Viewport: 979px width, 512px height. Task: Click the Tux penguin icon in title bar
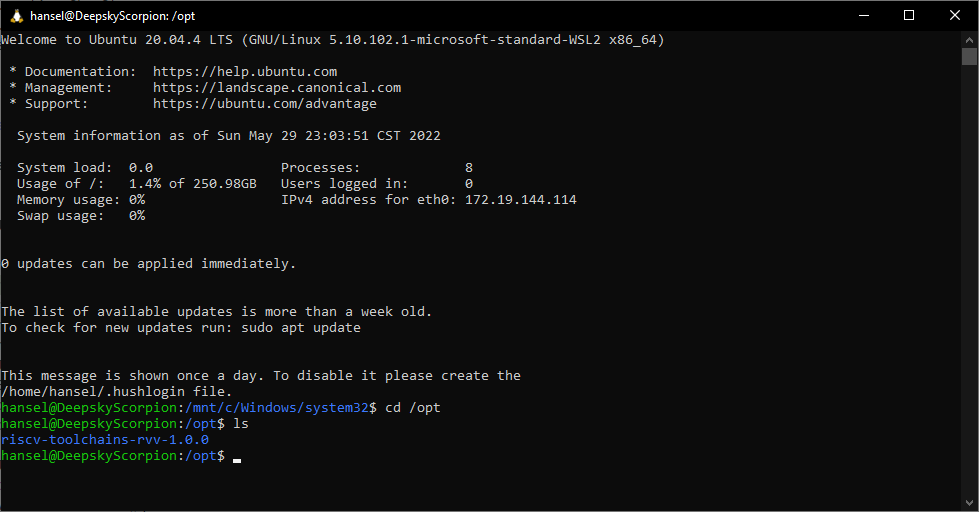click(x=17, y=16)
